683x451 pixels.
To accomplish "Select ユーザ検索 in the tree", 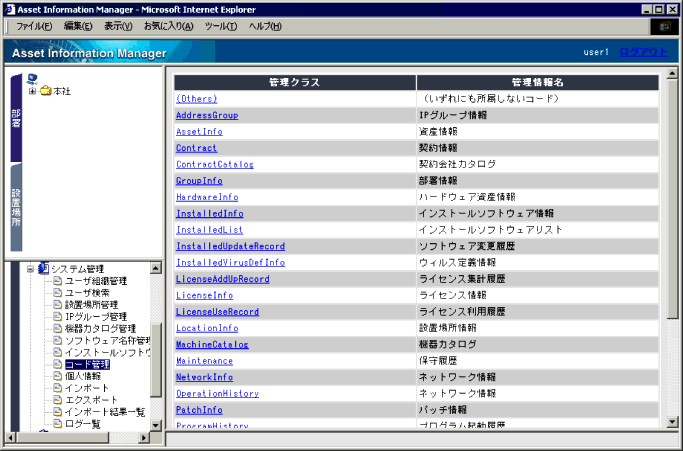I will click(87, 293).
